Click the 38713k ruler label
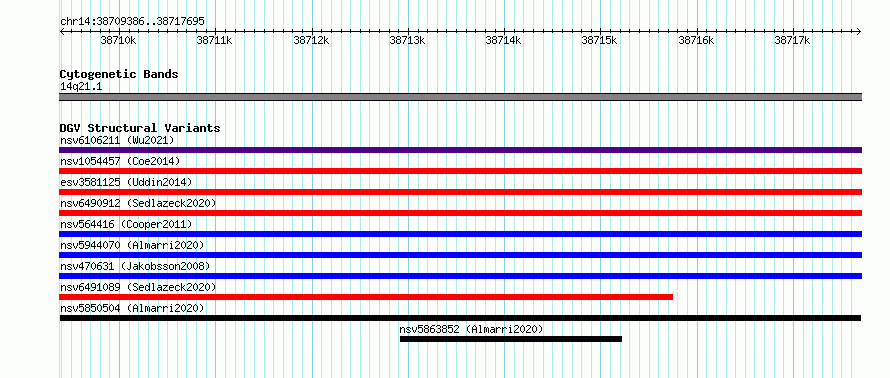 coord(407,40)
